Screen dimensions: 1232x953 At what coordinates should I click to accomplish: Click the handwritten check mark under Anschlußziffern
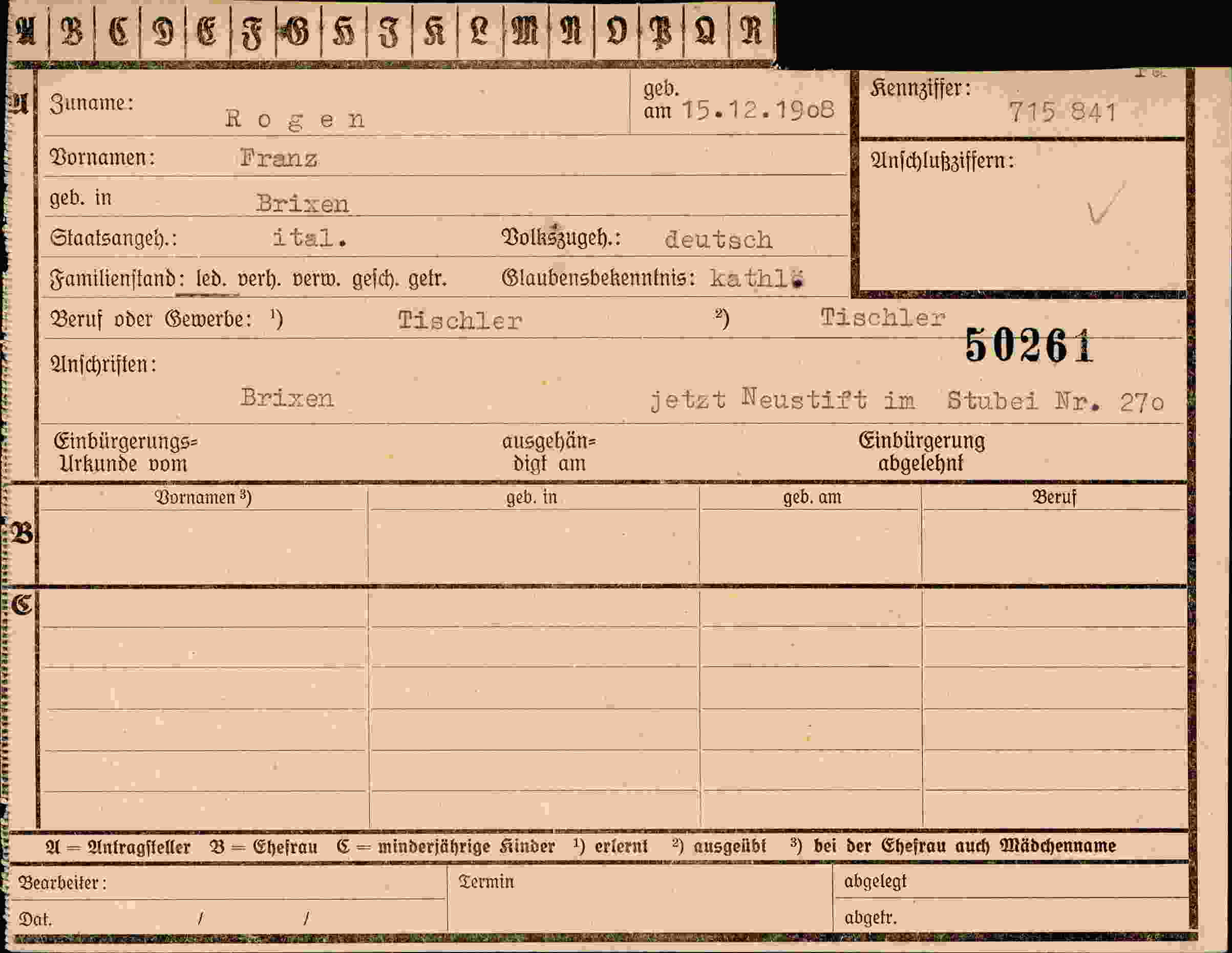pyautogui.click(x=1106, y=203)
